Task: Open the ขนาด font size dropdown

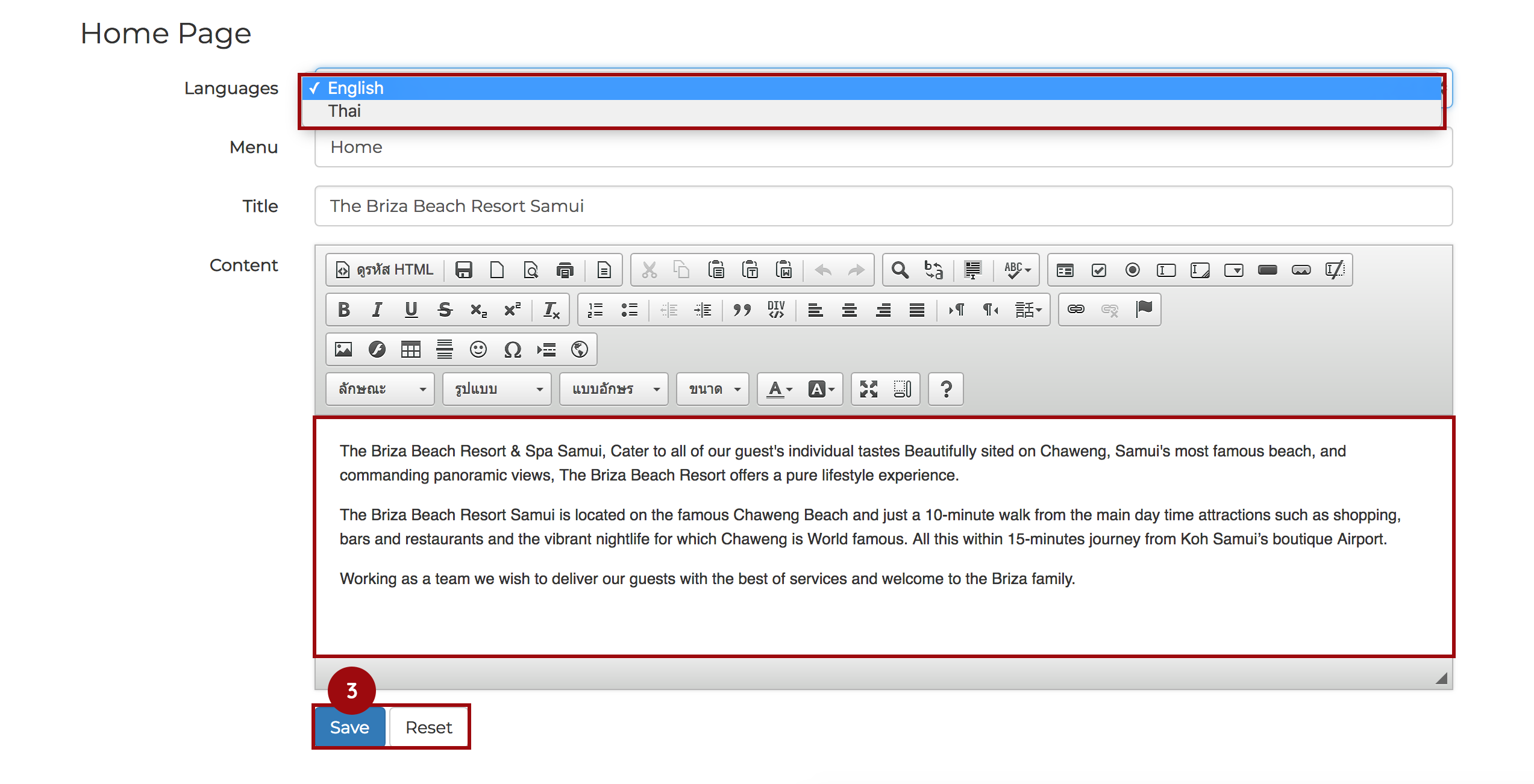Action: click(x=713, y=389)
